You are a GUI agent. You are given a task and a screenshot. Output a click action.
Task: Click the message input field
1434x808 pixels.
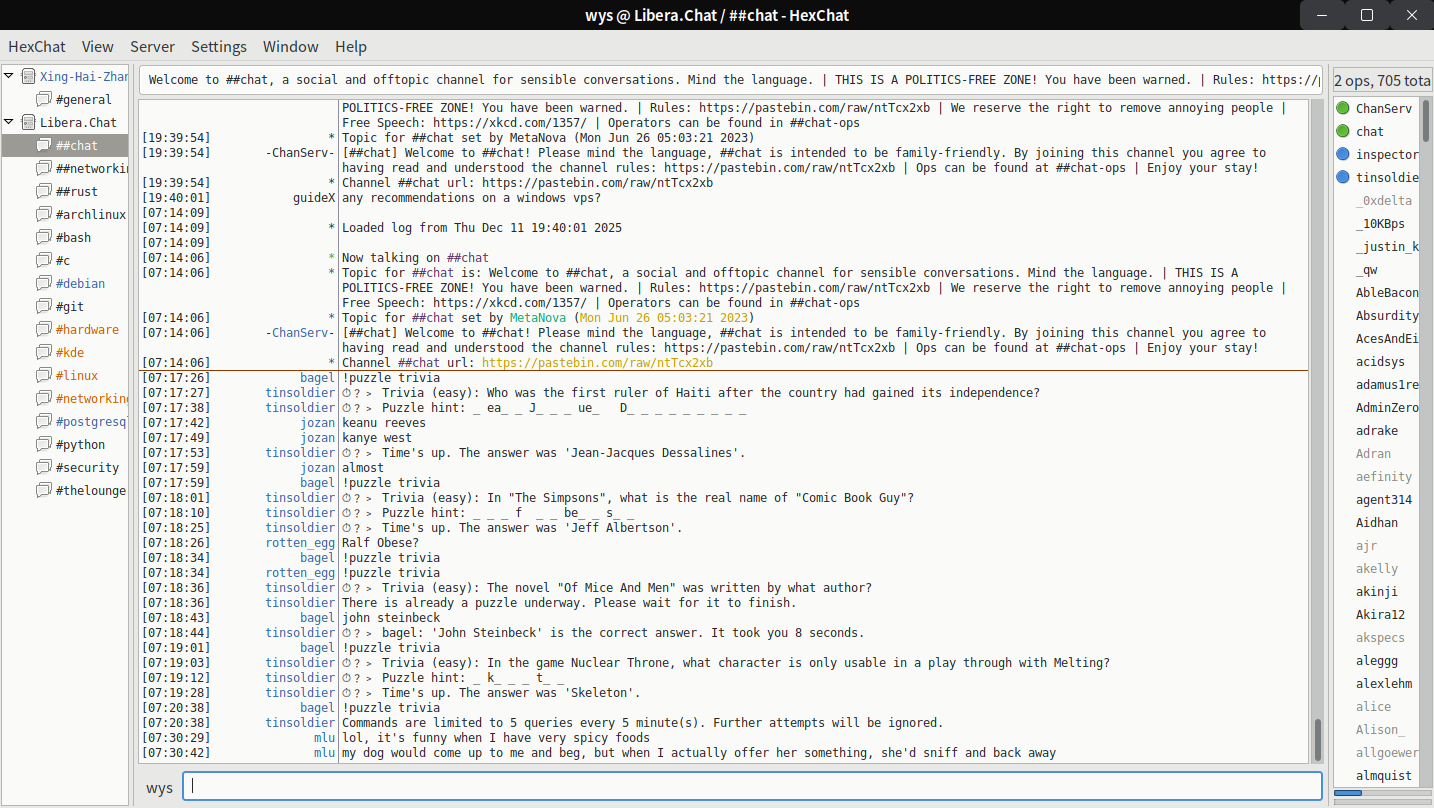pyautogui.click(x=752, y=786)
